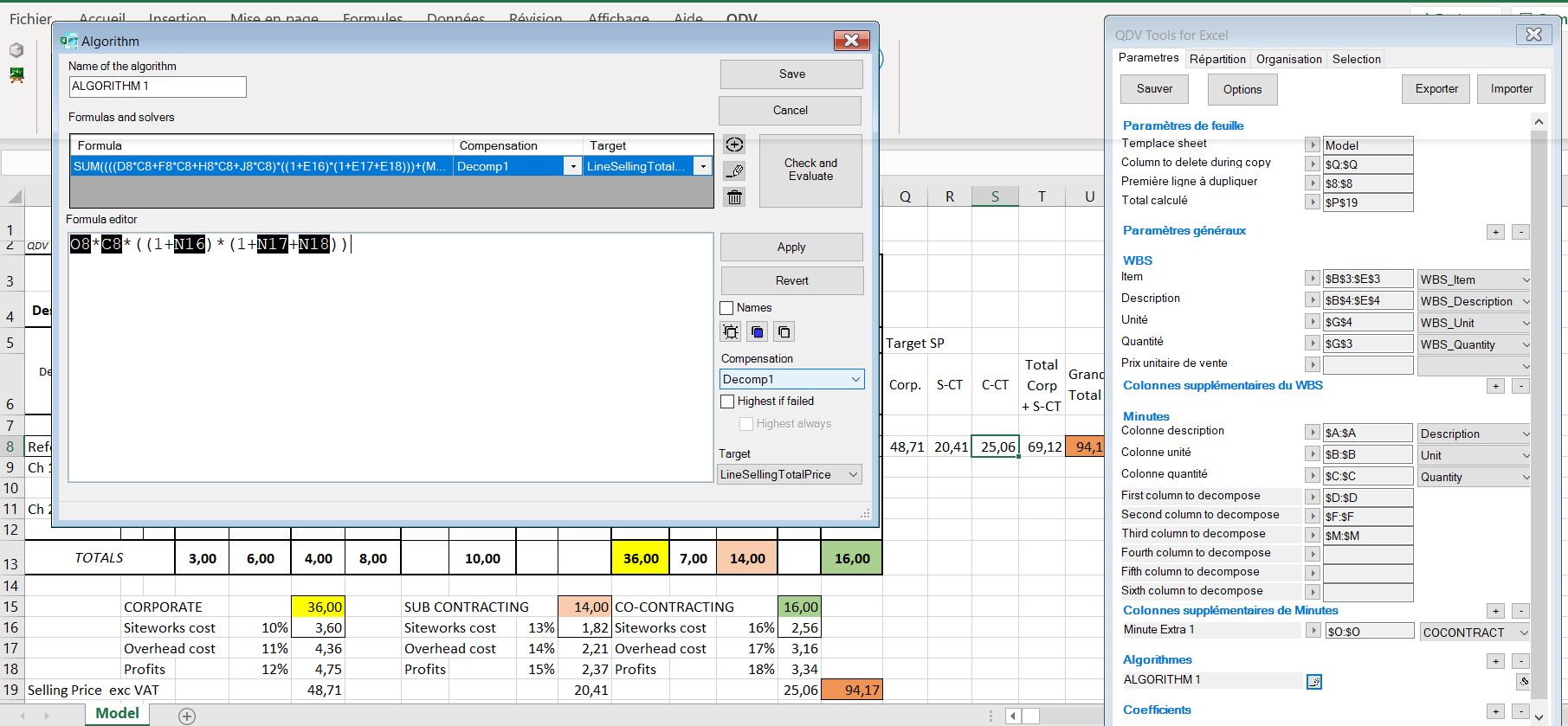This screenshot has width=1568, height=726.
Task: Add a new formula with the plus icon
Action: click(x=734, y=145)
